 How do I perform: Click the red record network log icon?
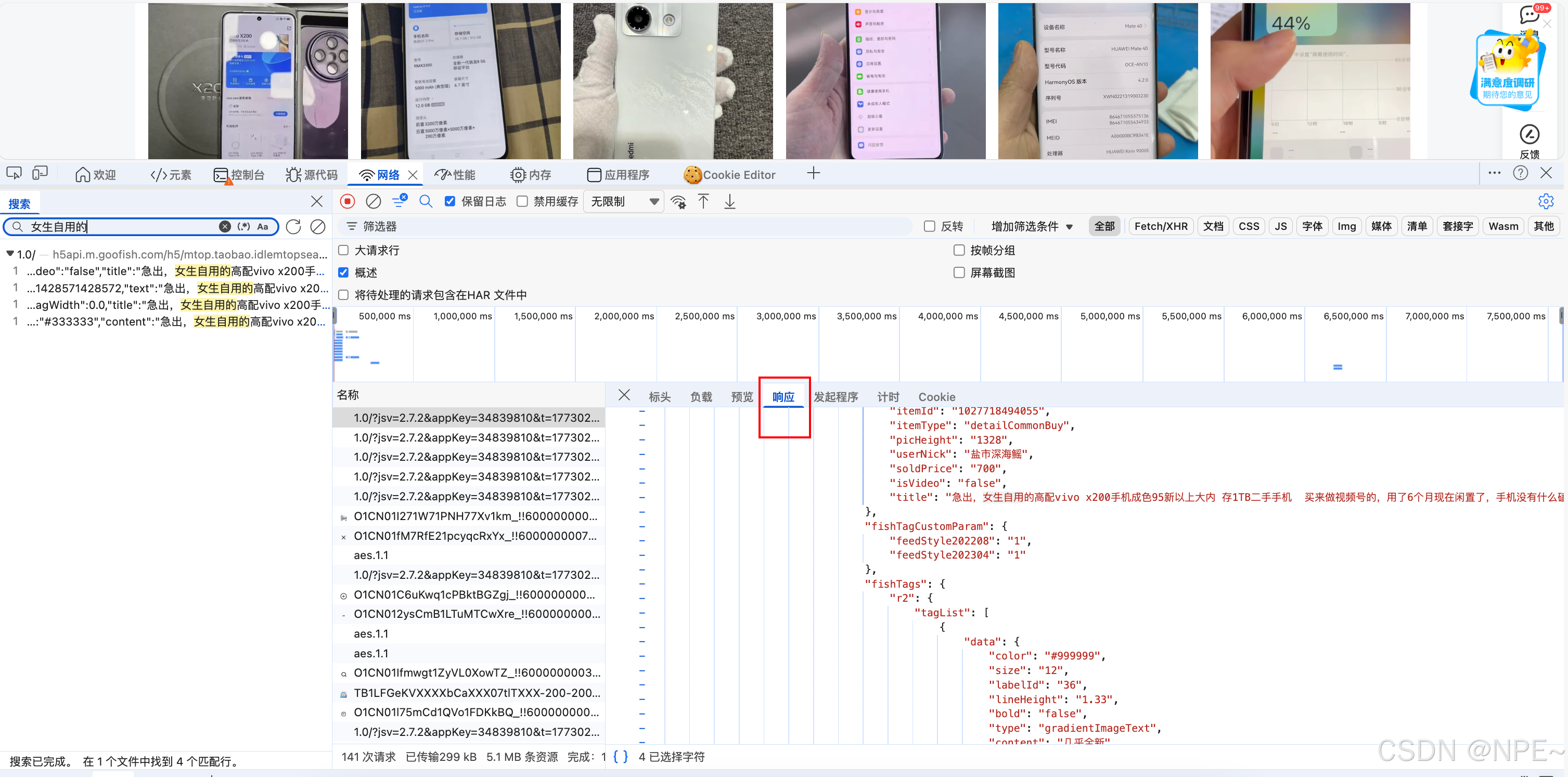tap(348, 201)
